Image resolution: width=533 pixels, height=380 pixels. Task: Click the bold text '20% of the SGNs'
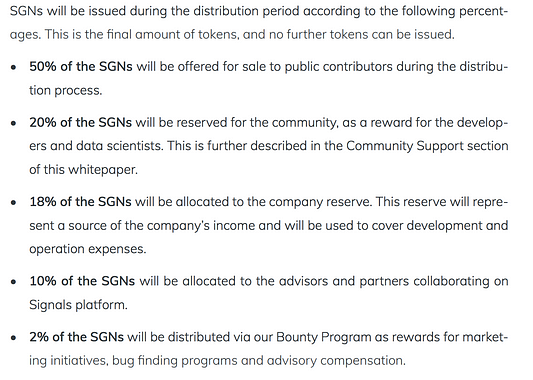pos(80,123)
